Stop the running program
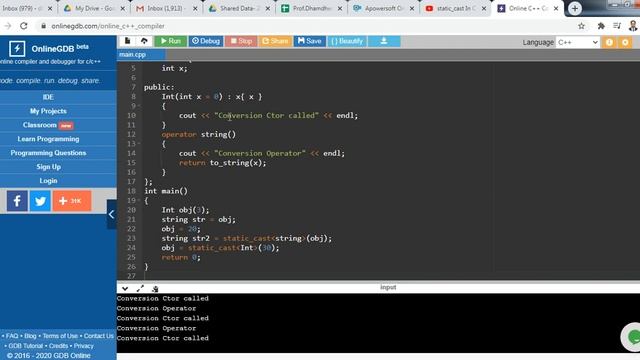The width and height of the screenshot is (640, 360). pyautogui.click(x=241, y=41)
